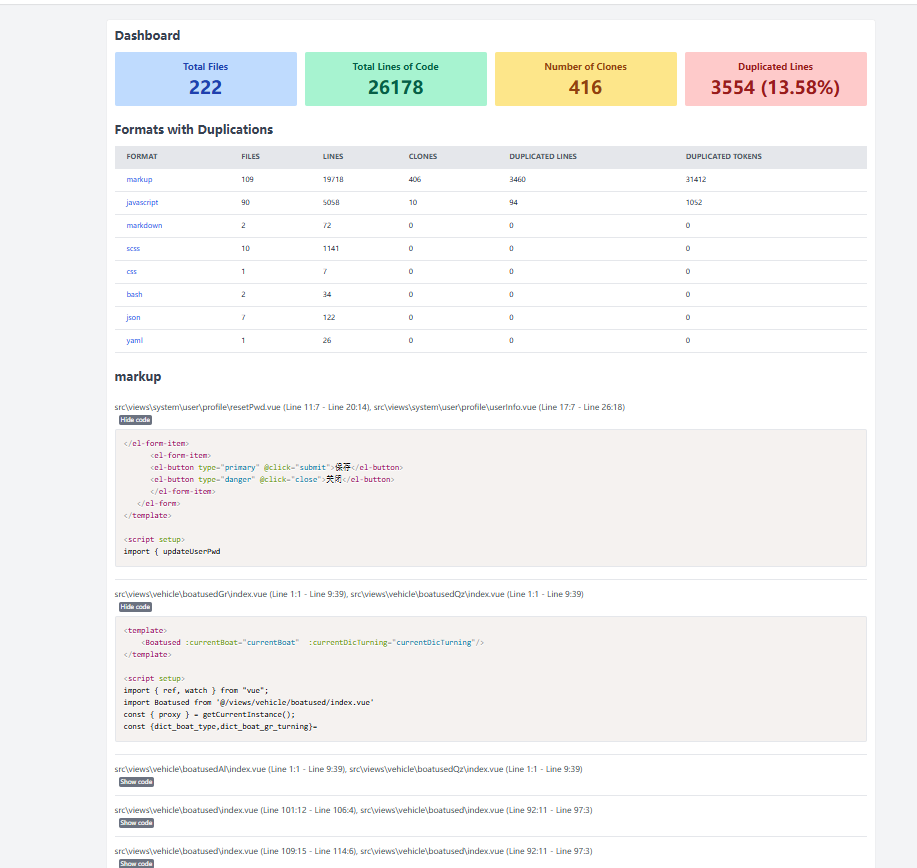Viewport: 917px width, 868px height.
Task: Open the javascript format link
Action: (142, 202)
